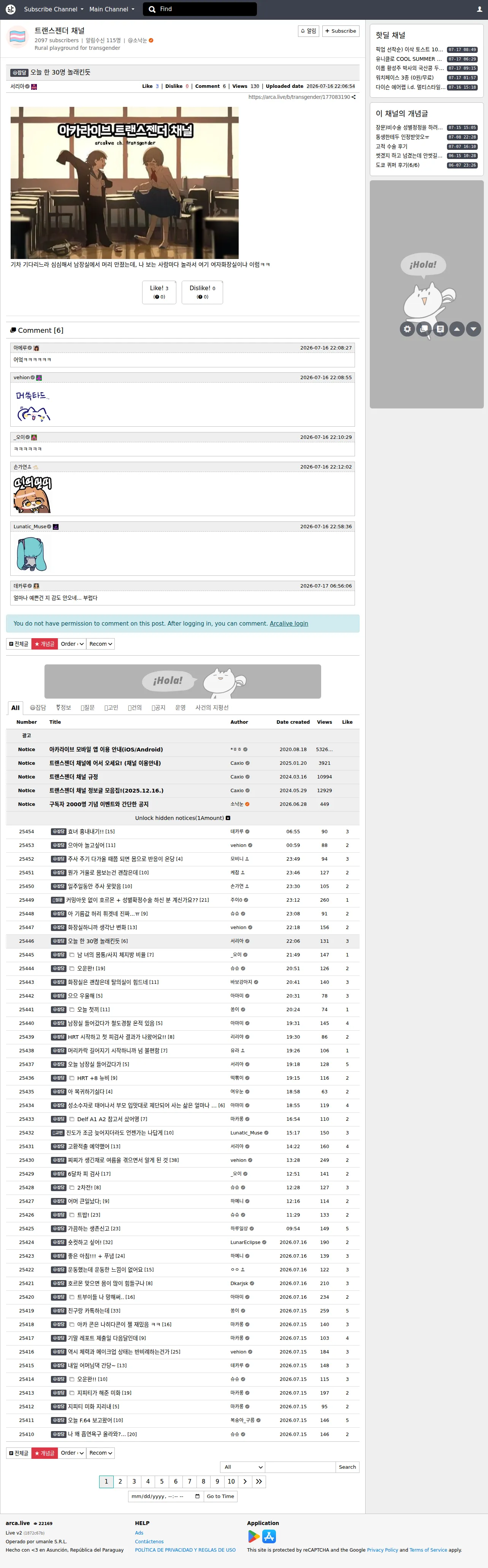The height and width of the screenshot is (1568, 488).
Task: Click the Search button next to the search box
Action: click(x=347, y=1467)
